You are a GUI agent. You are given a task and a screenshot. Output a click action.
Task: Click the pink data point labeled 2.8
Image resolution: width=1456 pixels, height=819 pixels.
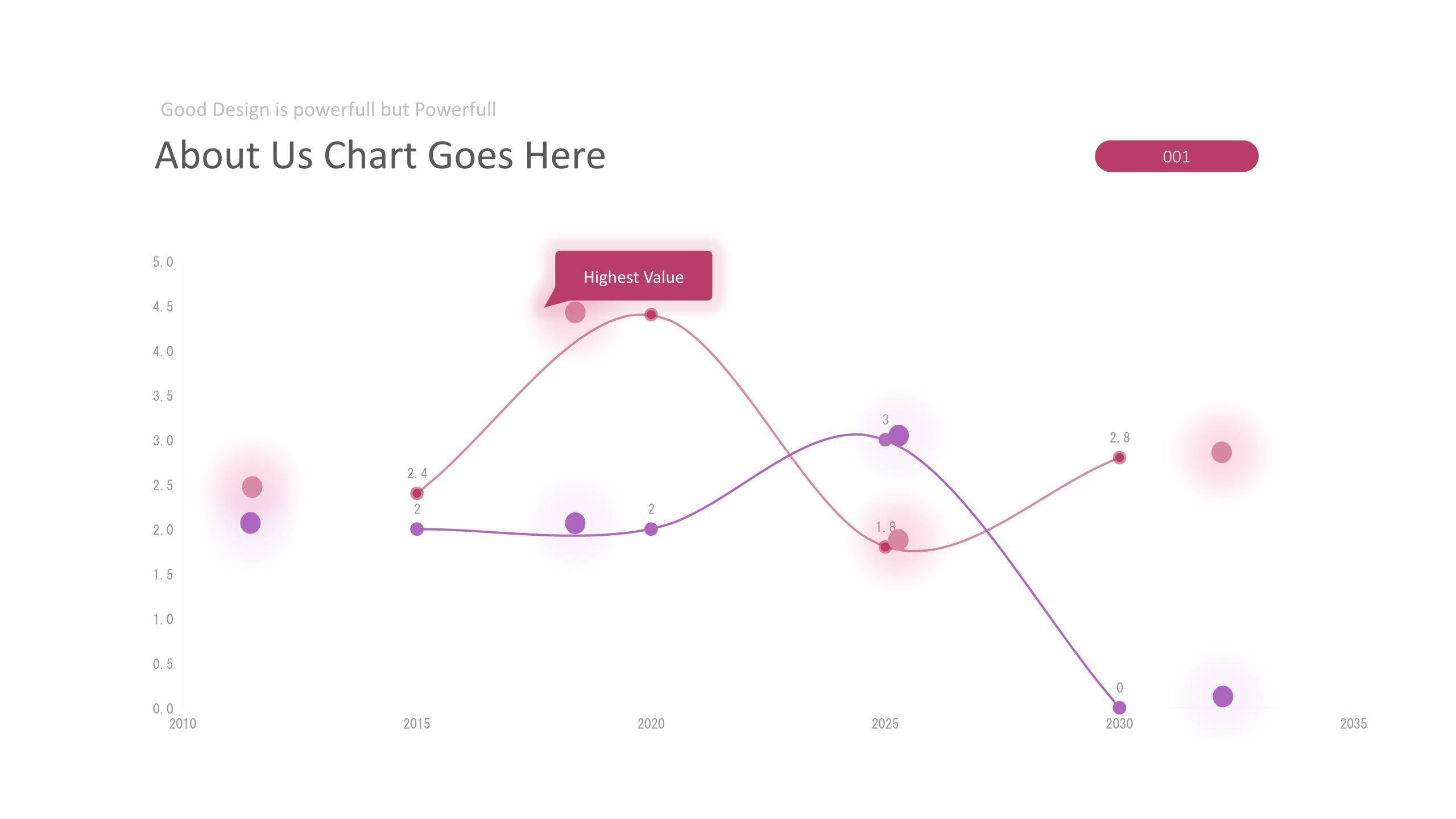pos(1119,458)
